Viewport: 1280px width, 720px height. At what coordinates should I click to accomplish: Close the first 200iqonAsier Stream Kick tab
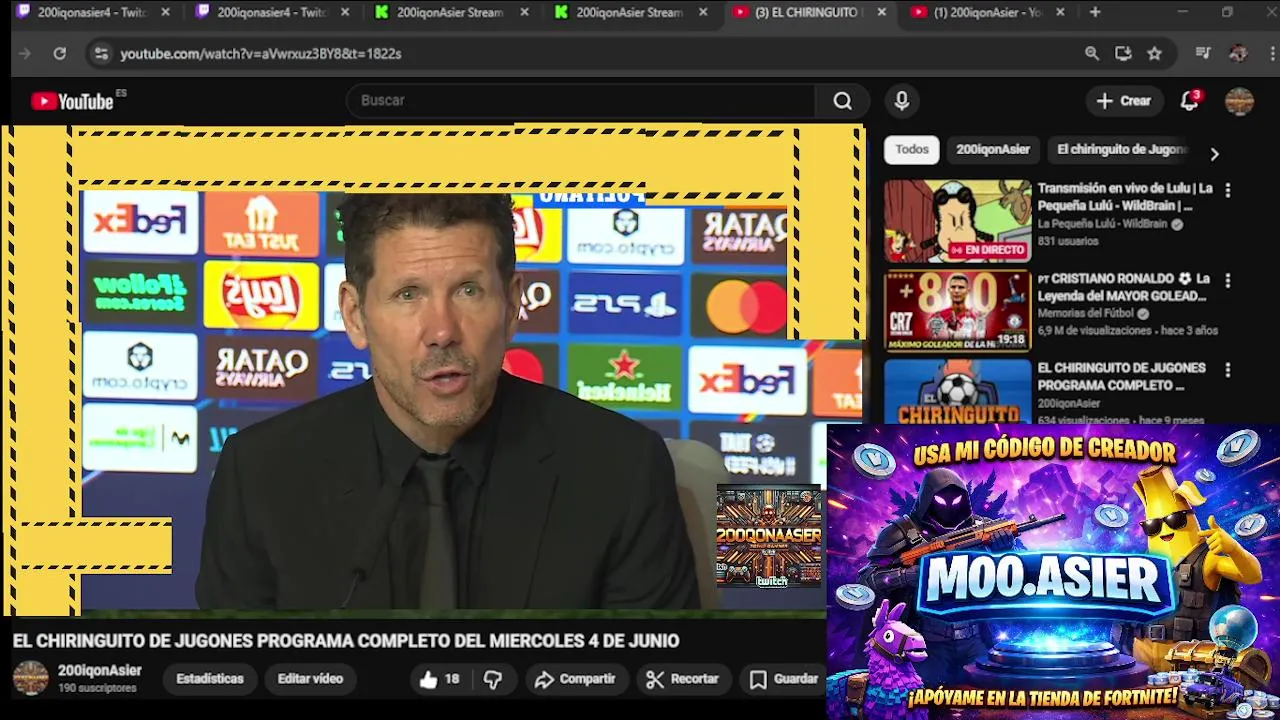[524, 12]
